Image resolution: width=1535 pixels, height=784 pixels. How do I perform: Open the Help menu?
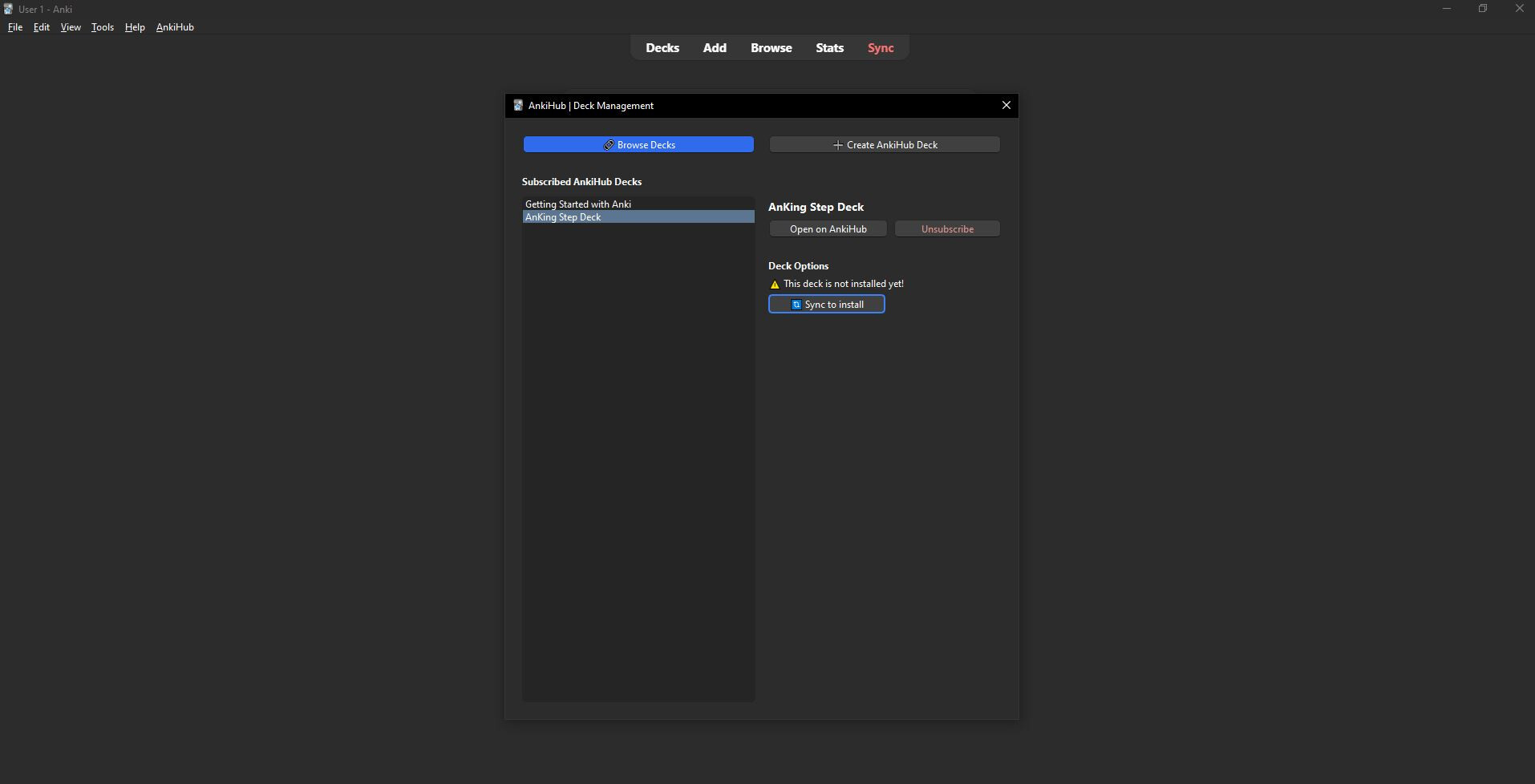pyautogui.click(x=135, y=27)
